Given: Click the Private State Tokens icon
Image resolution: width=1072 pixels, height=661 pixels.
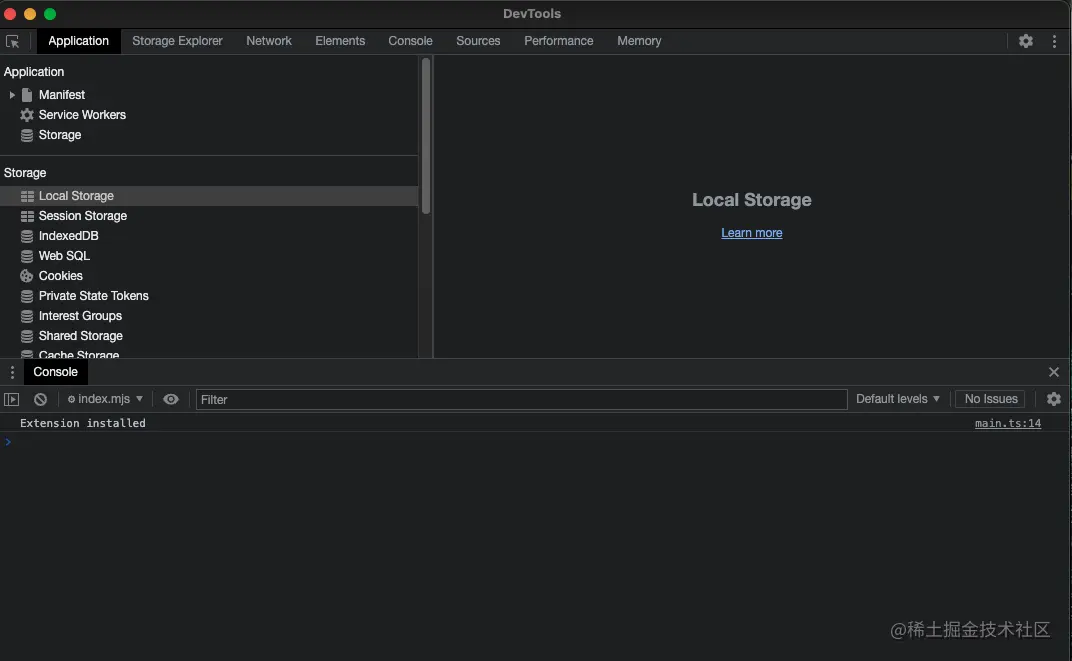Looking at the screenshot, I should 27,296.
